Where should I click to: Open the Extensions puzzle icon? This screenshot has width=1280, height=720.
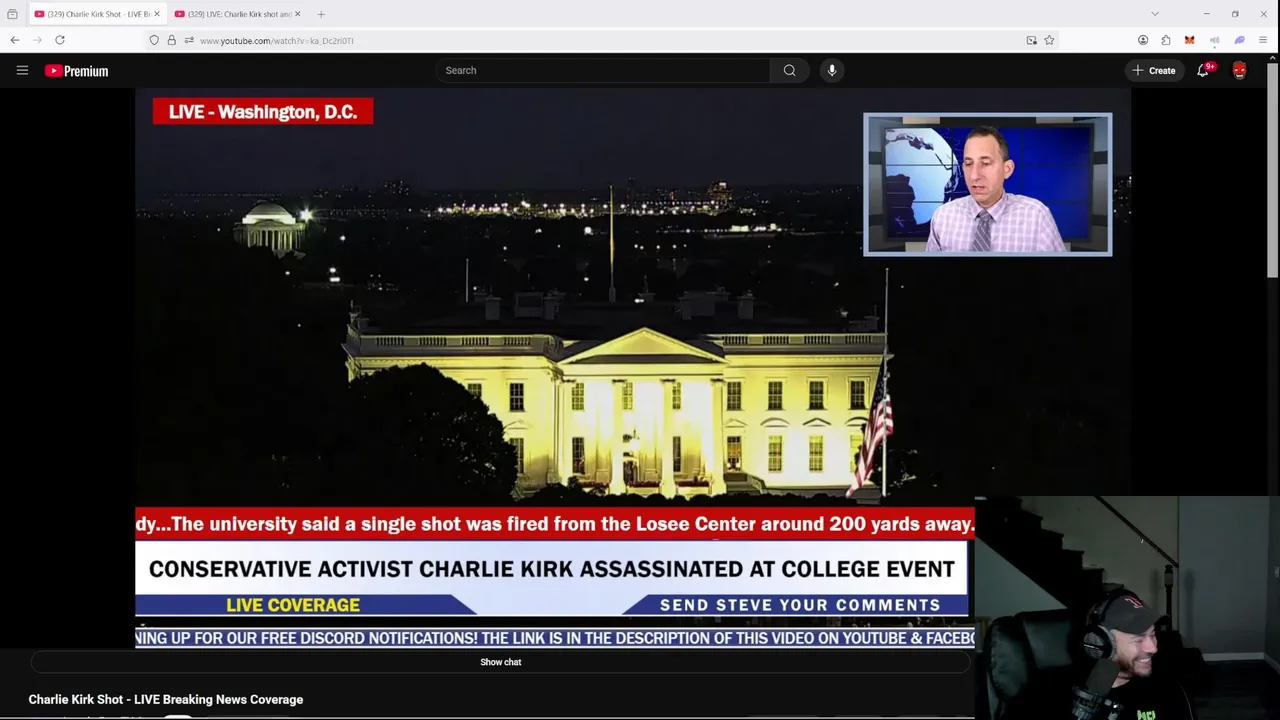coord(1166,40)
